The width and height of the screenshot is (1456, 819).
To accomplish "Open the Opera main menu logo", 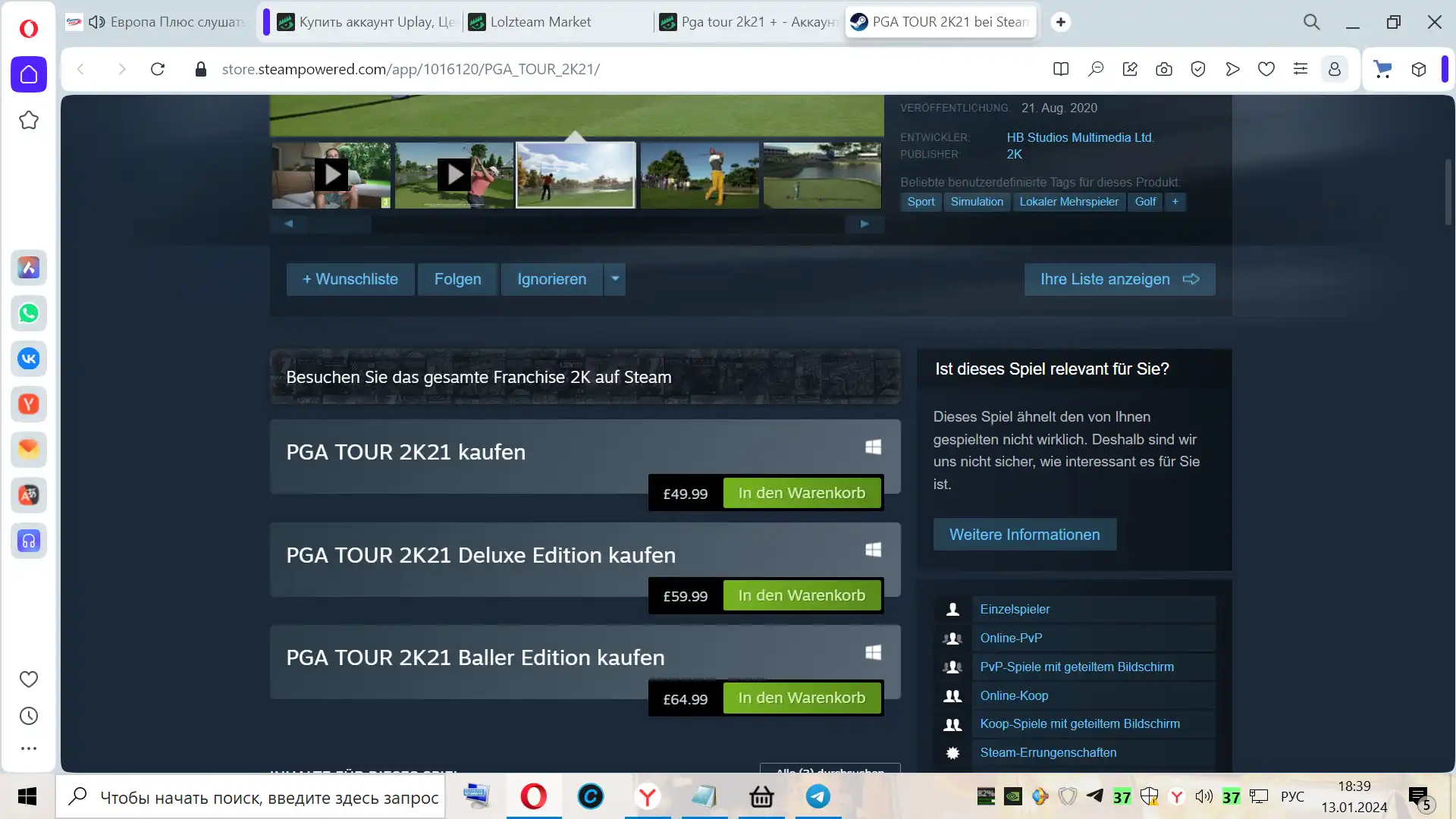I will [x=28, y=29].
